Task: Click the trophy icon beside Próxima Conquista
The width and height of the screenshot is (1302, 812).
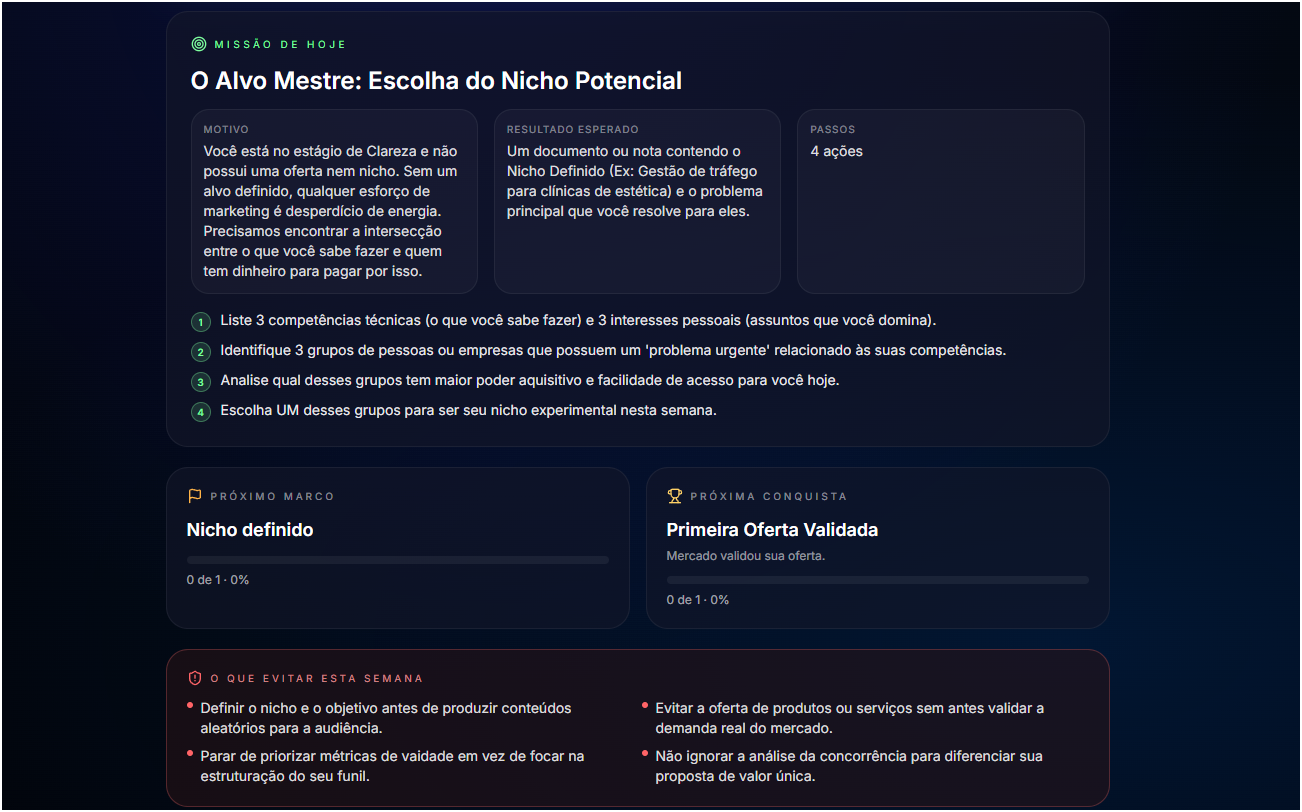Action: pos(674,496)
